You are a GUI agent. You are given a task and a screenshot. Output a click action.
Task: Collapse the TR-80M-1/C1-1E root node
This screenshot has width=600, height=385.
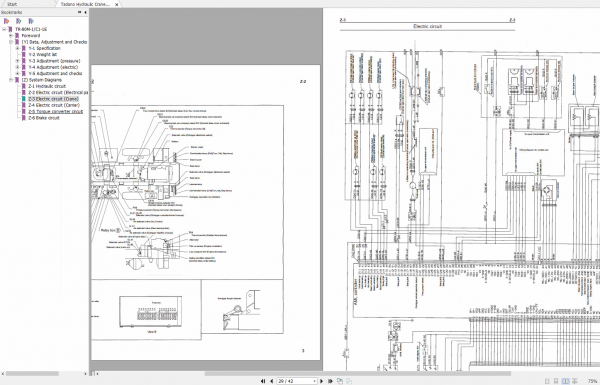click(x=5, y=29)
